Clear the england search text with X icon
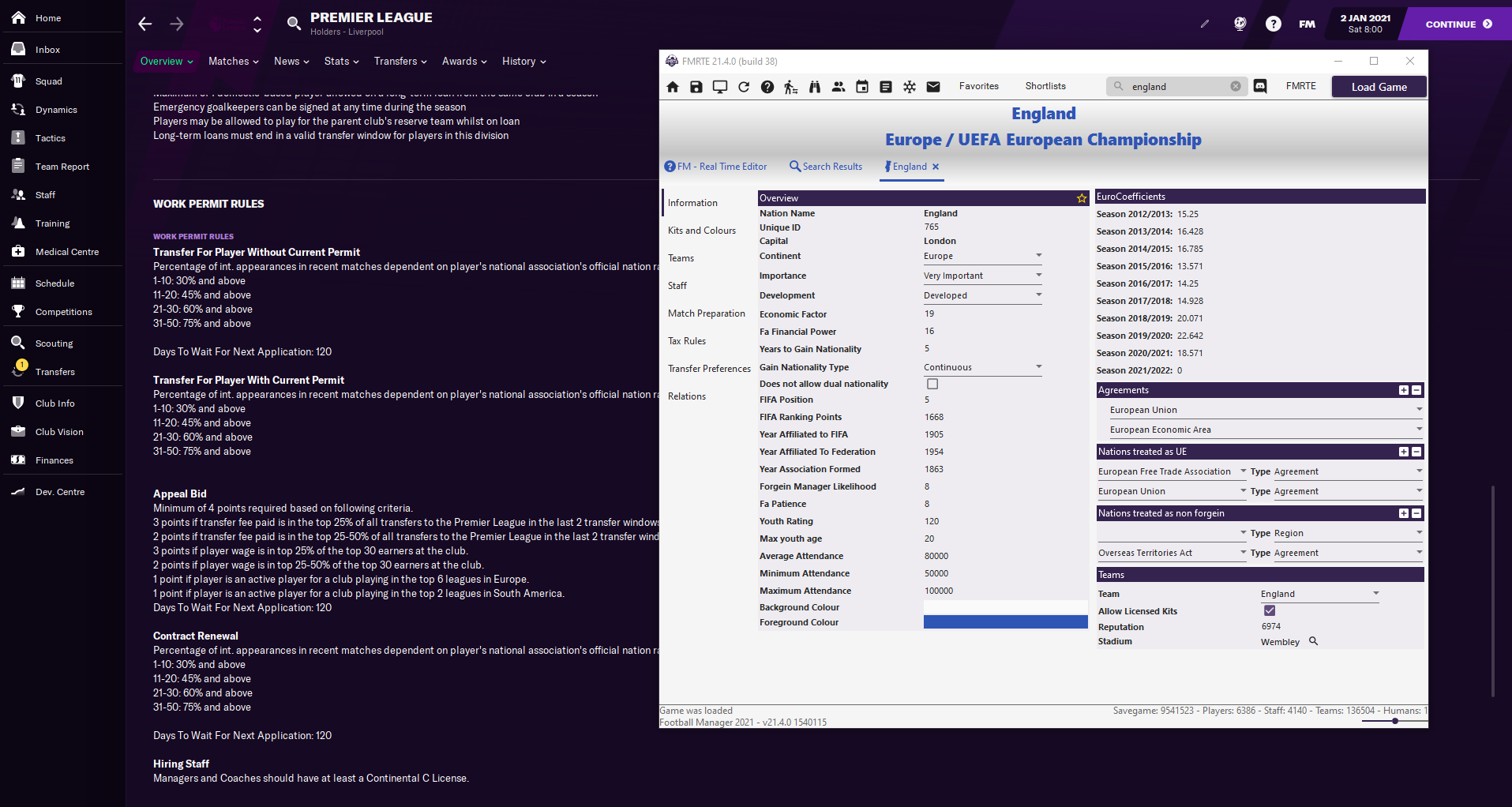The width and height of the screenshot is (1512, 807). (x=1236, y=87)
